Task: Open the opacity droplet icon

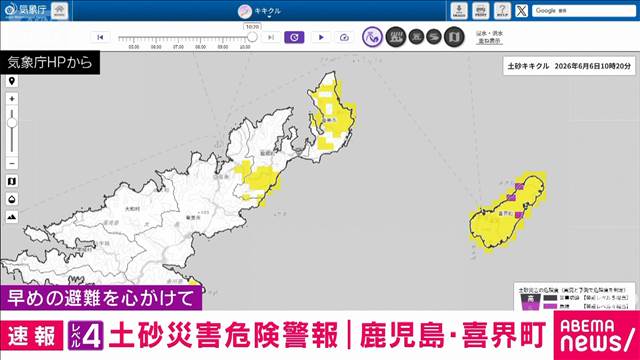Action: (12, 199)
